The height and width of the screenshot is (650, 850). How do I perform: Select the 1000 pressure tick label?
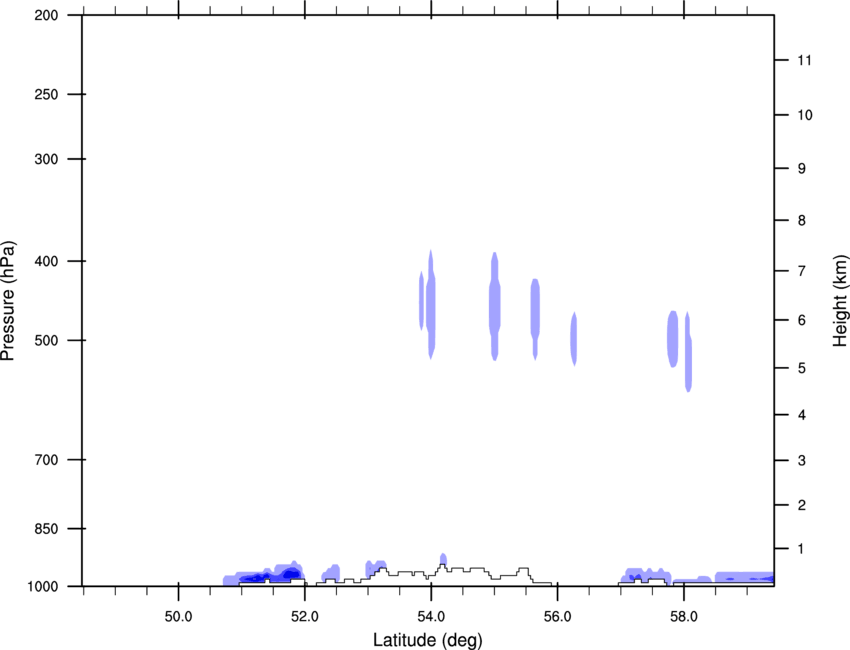(x=43, y=587)
